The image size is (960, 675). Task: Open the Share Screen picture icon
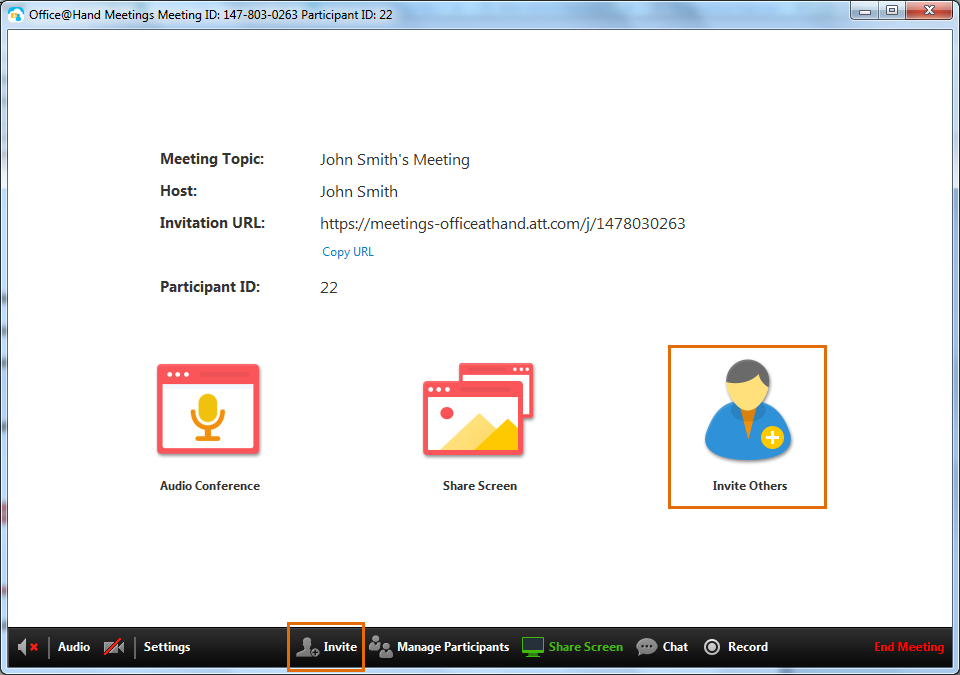[478, 409]
